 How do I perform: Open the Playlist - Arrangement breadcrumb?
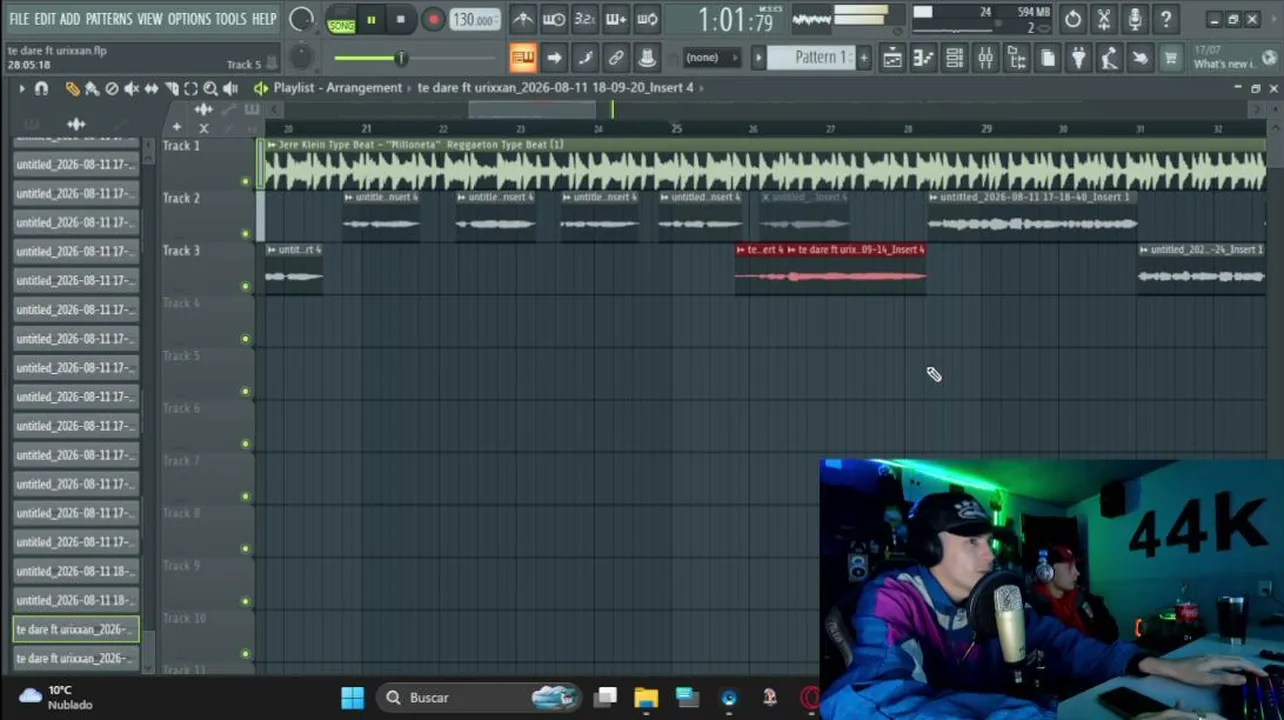point(338,88)
